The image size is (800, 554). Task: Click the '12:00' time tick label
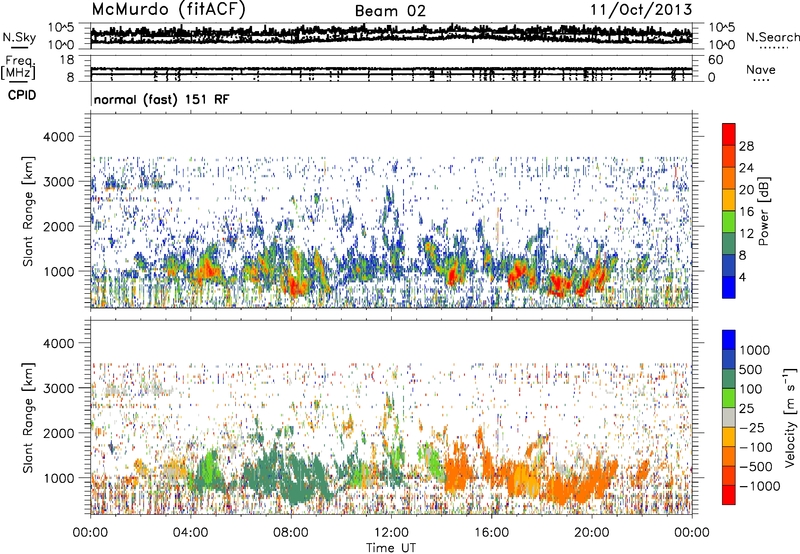click(391, 533)
